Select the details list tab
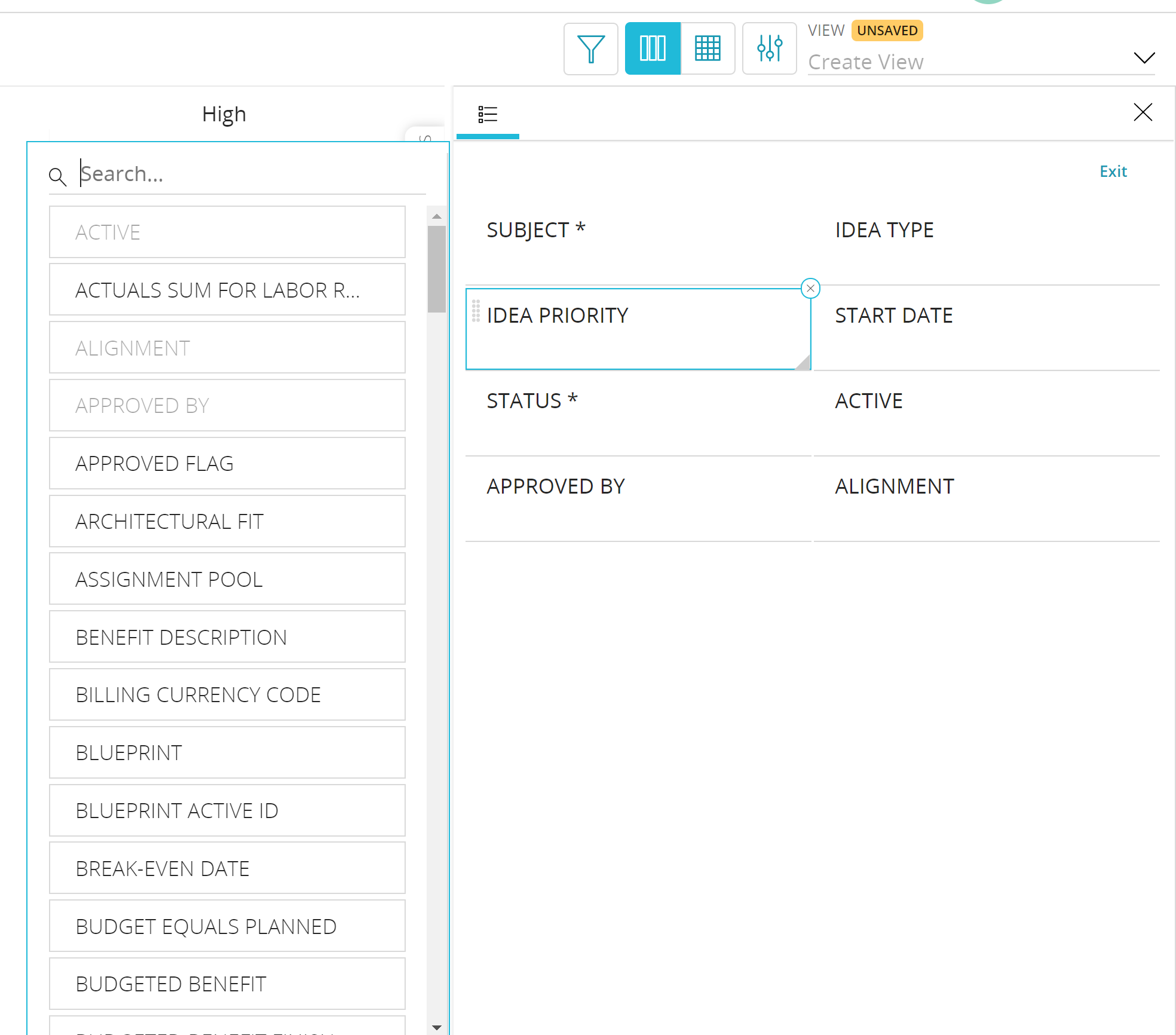The height and width of the screenshot is (1035, 1176). pos(488,114)
